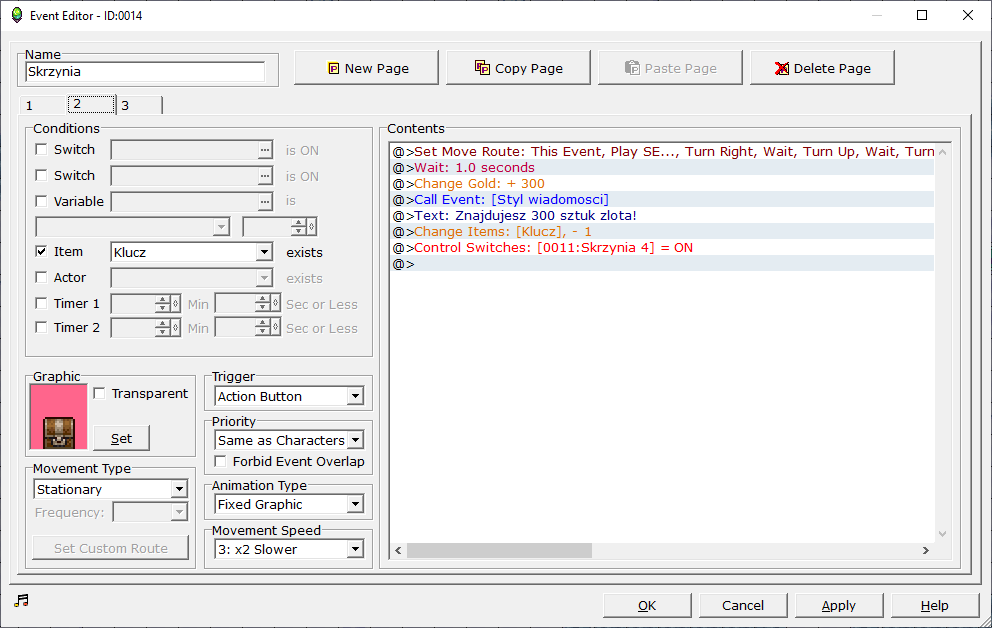This screenshot has width=992, height=628.
Task: Click the music note icon at bottom left
Action: coord(22,600)
